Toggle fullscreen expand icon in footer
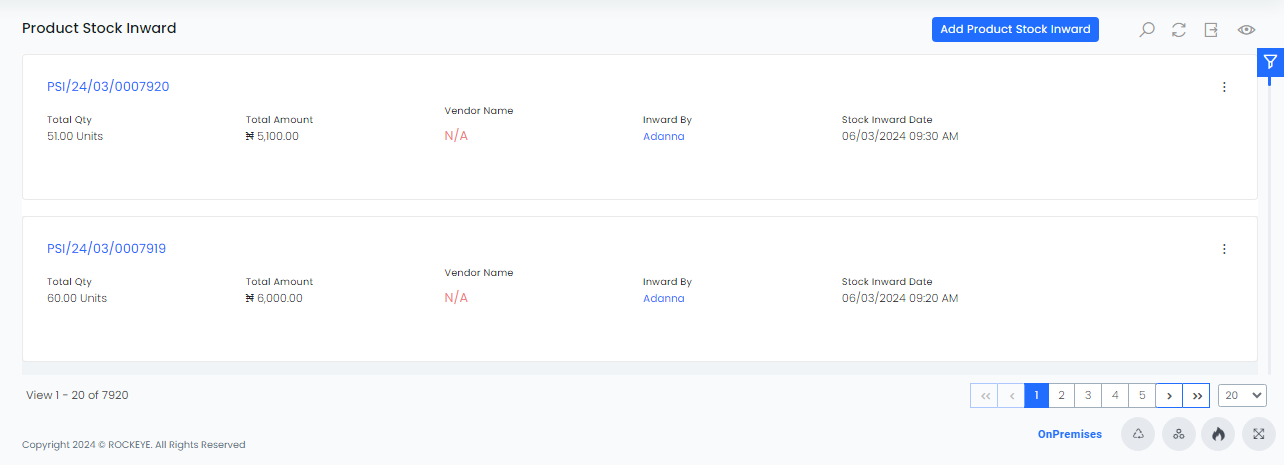The height and width of the screenshot is (465, 1284). pyautogui.click(x=1259, y=434)
